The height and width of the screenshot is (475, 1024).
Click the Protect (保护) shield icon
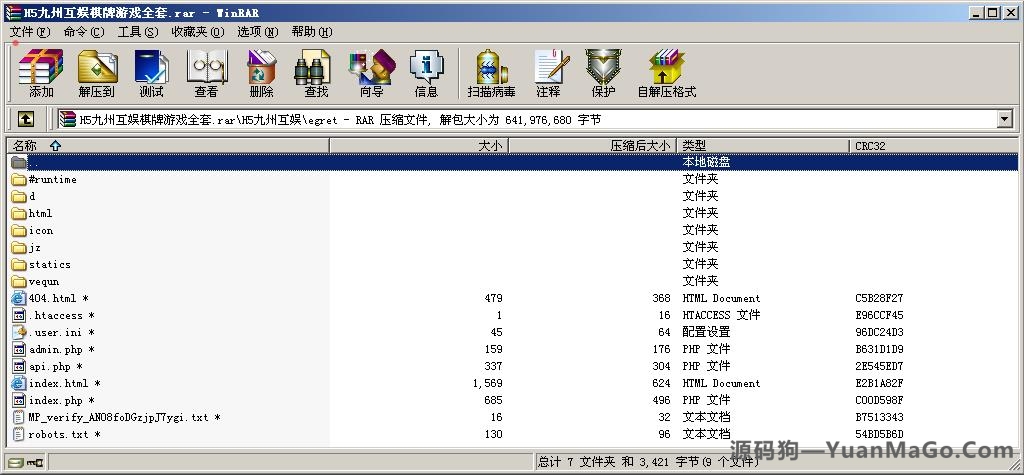(603, 73)
